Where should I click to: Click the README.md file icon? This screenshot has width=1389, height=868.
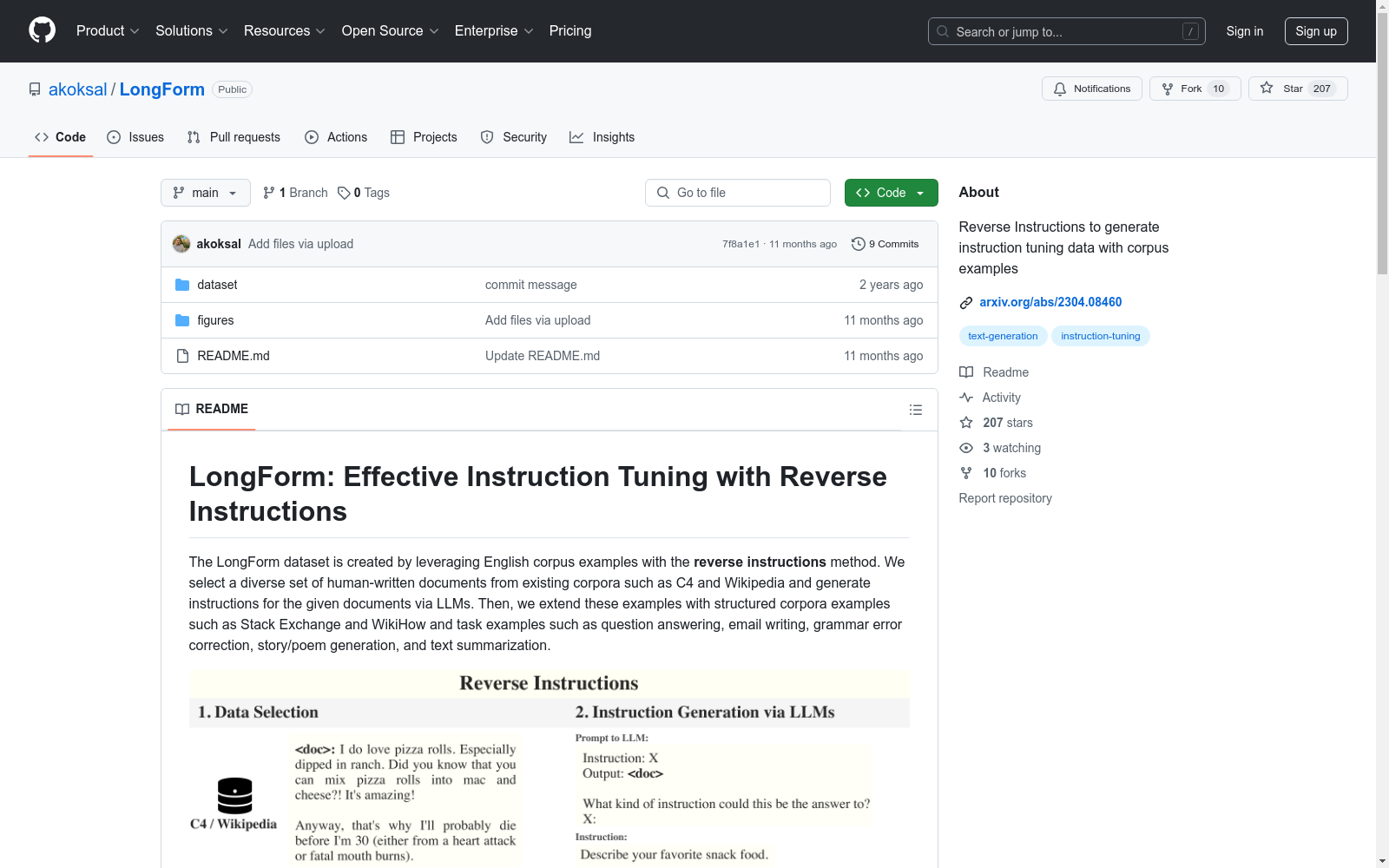(182, 356)
